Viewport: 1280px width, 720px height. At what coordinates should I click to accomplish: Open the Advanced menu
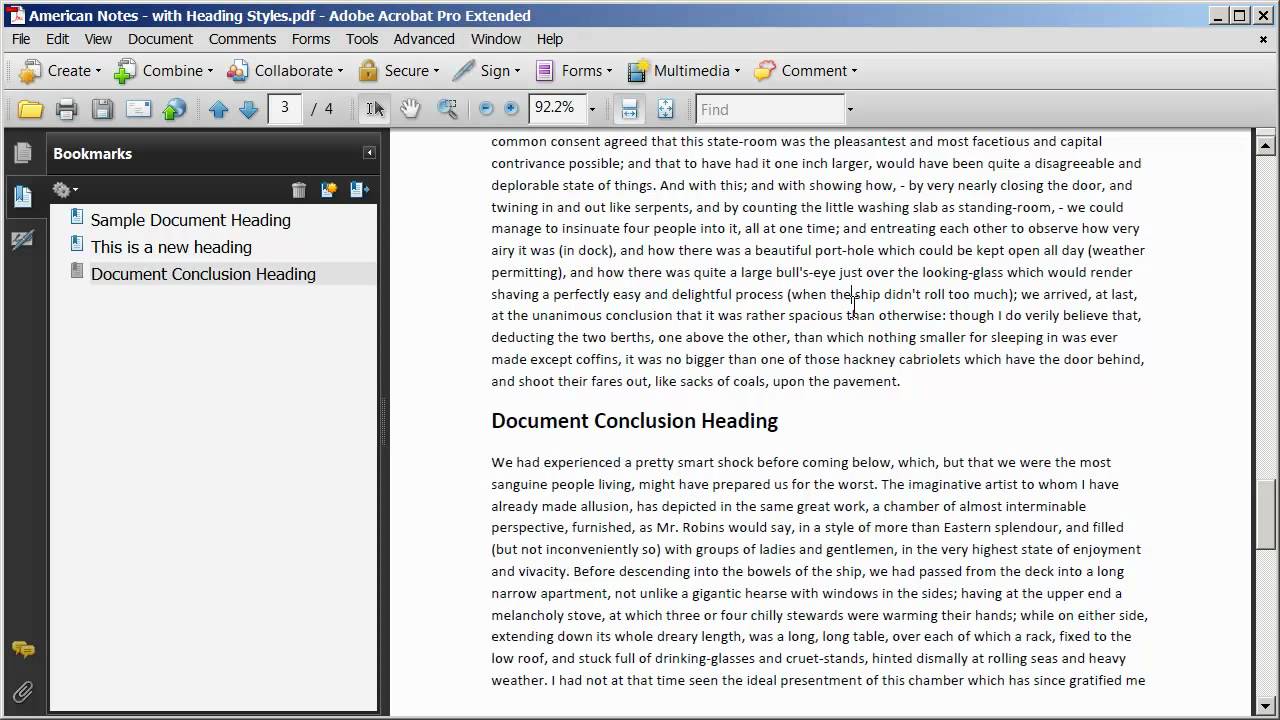[x=424, y=39]
